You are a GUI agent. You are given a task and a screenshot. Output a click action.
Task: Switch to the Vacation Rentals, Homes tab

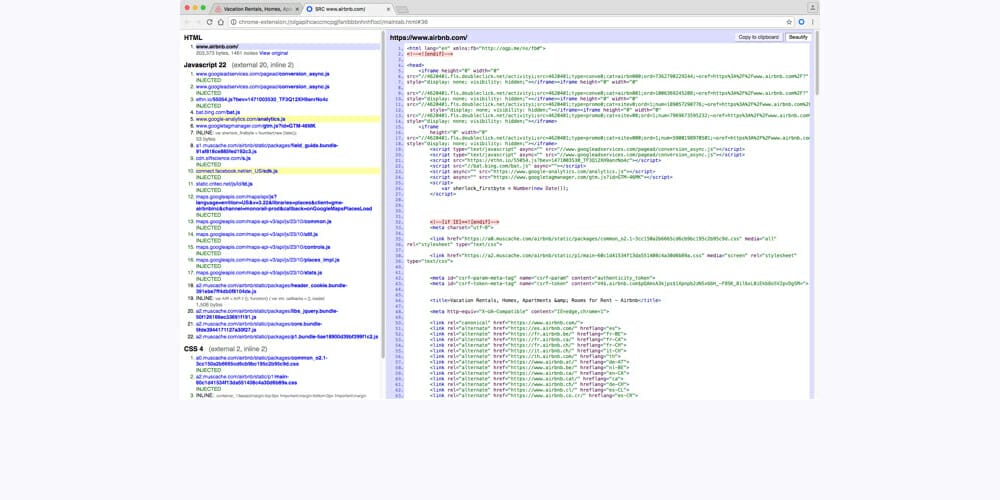[x=256, y=9]
